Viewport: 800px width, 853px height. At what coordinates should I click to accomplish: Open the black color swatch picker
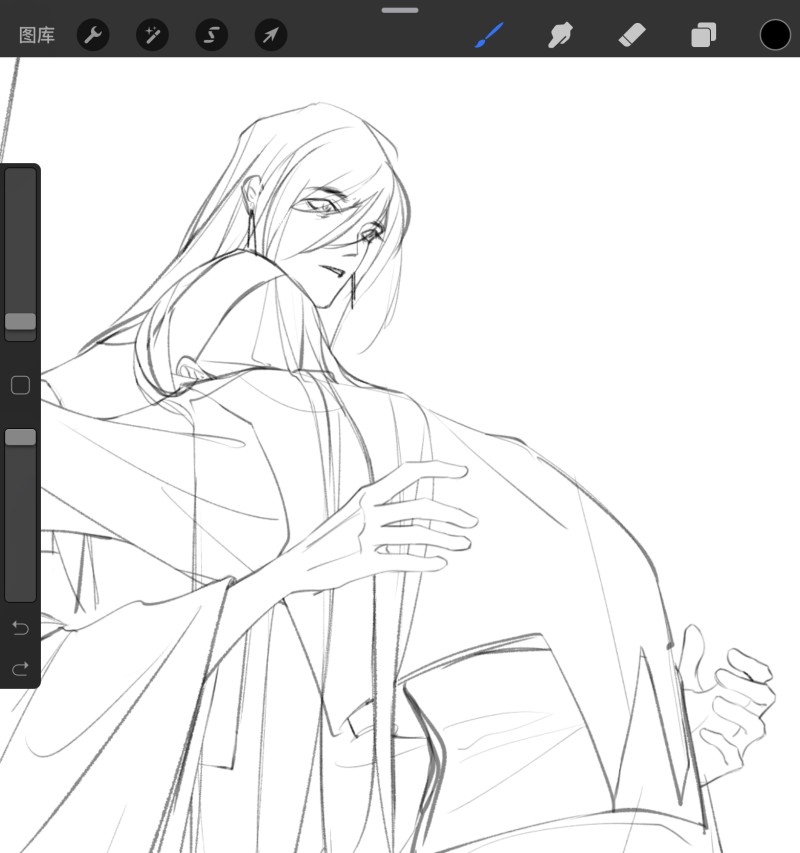pyautogui.click(x=775, y=35)
